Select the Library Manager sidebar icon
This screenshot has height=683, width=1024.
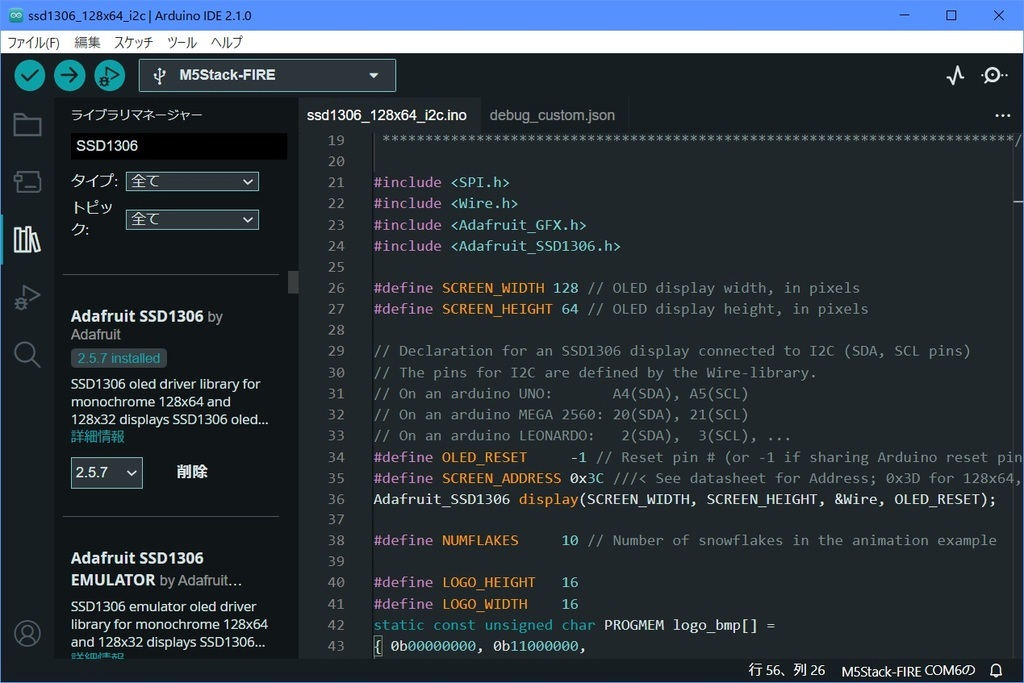coord(27,239)
